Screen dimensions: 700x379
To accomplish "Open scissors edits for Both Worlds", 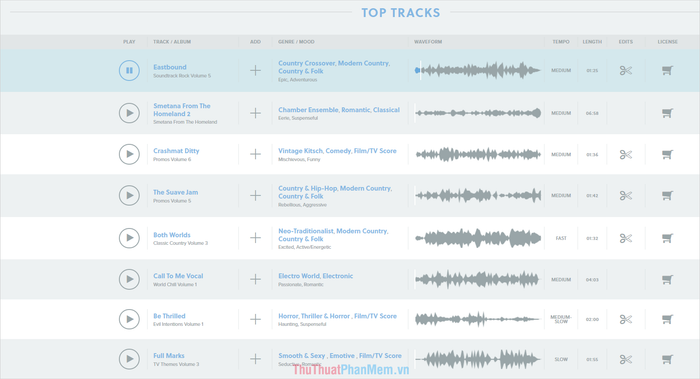I will 625,238.
